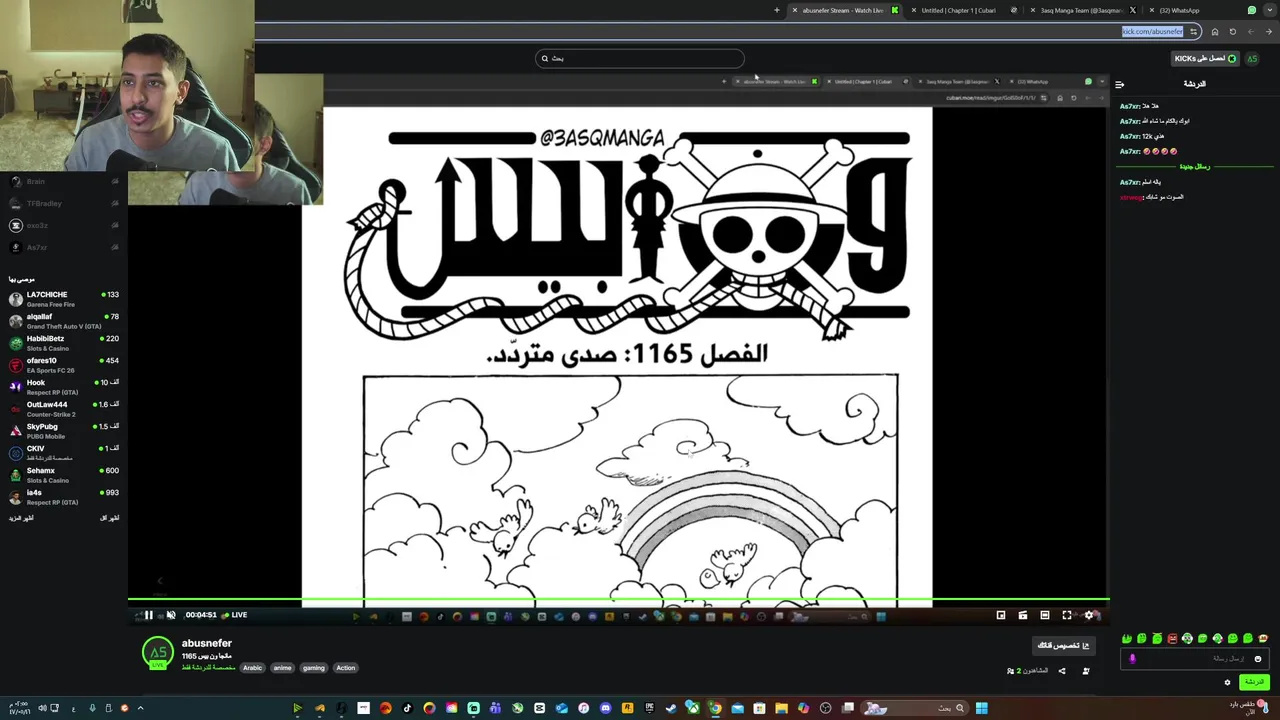Pick the red angry emote

(1172, 638)
